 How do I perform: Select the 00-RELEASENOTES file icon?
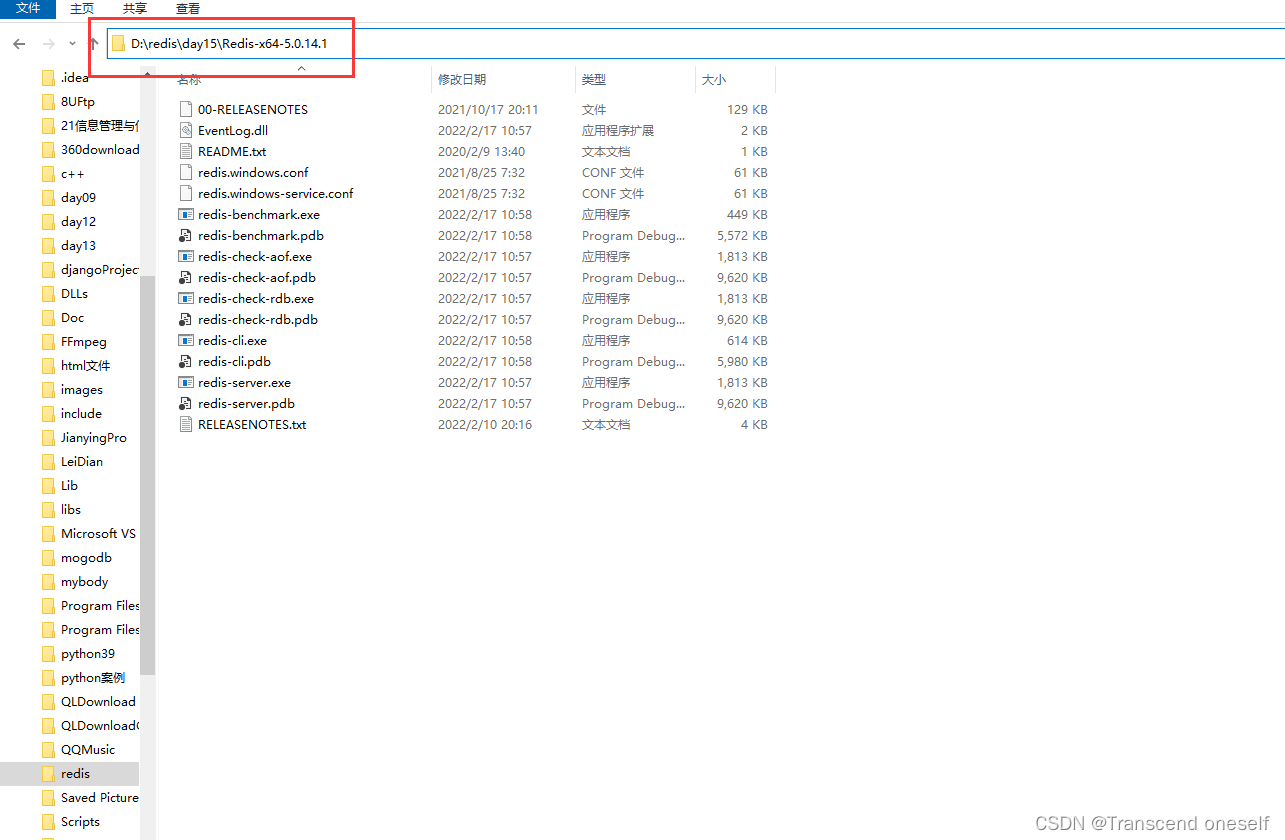click(x=186, y=109)
